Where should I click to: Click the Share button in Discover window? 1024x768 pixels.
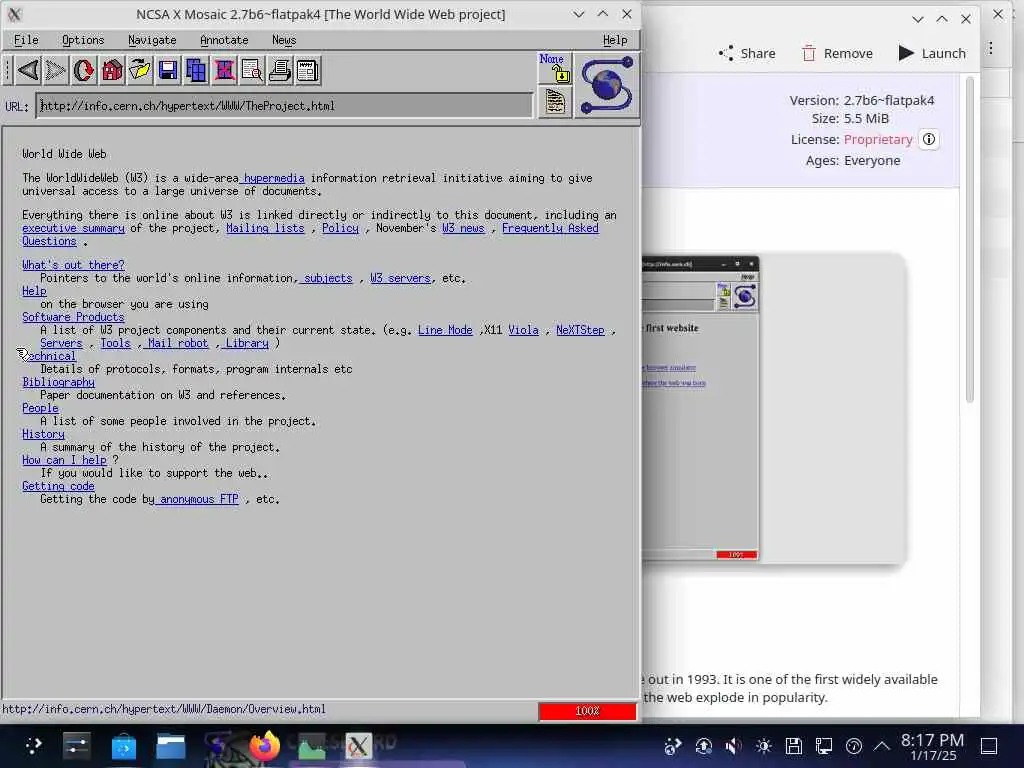coord(747,54)
